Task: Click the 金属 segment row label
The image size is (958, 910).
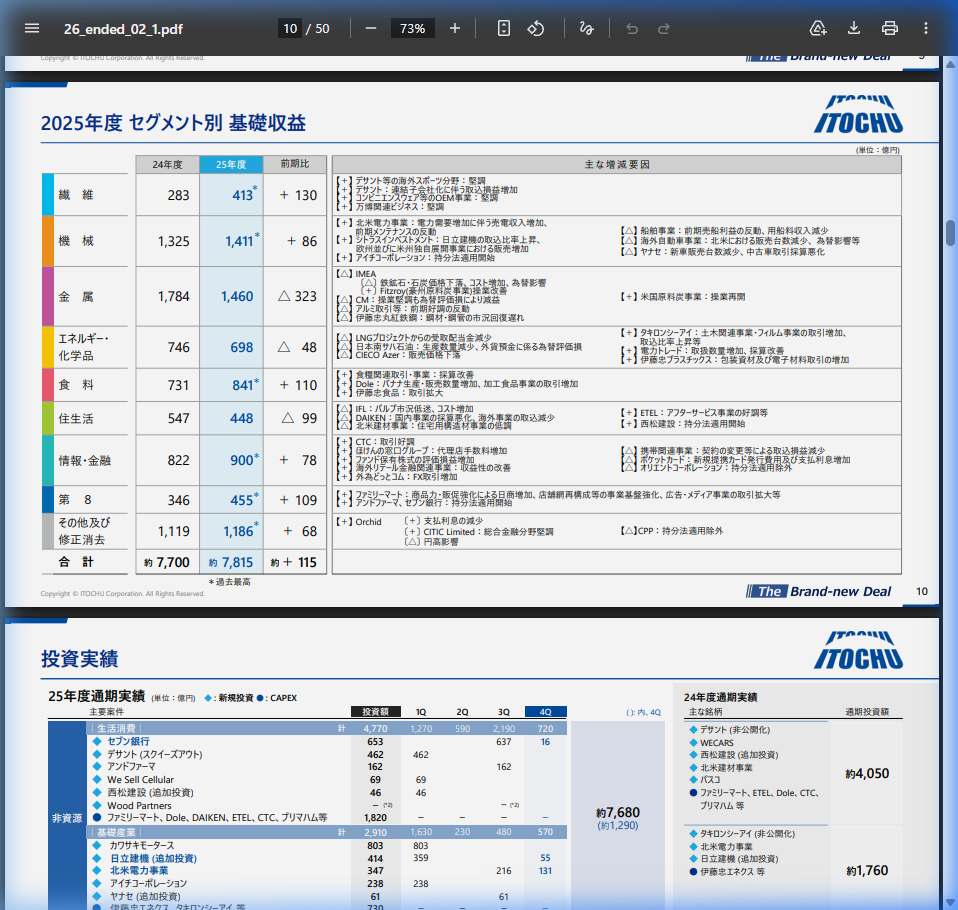Action: point(76,296)
